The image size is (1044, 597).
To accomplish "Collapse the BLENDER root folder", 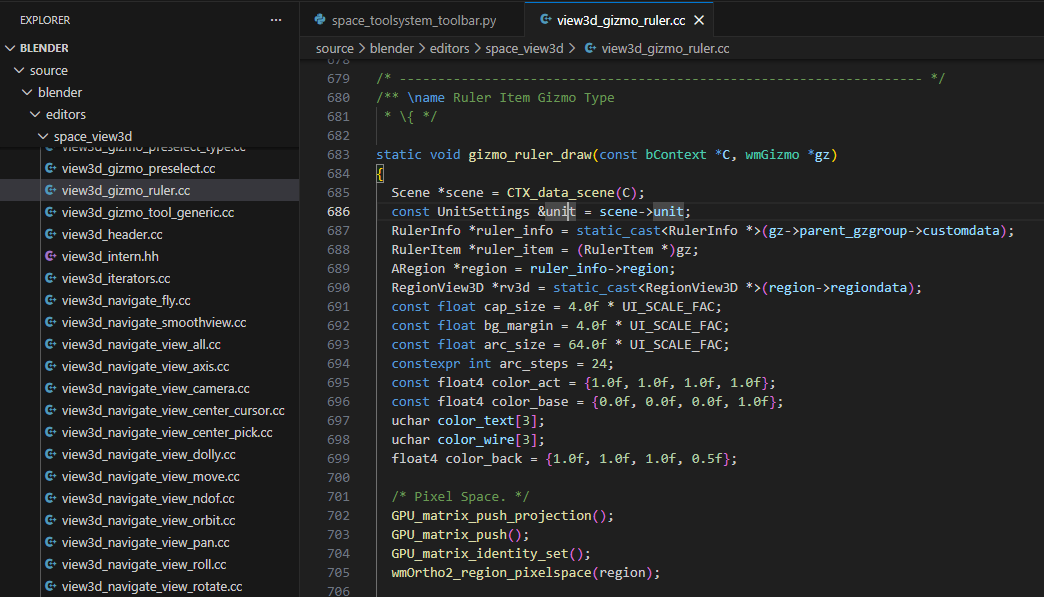I will (10, 48).
